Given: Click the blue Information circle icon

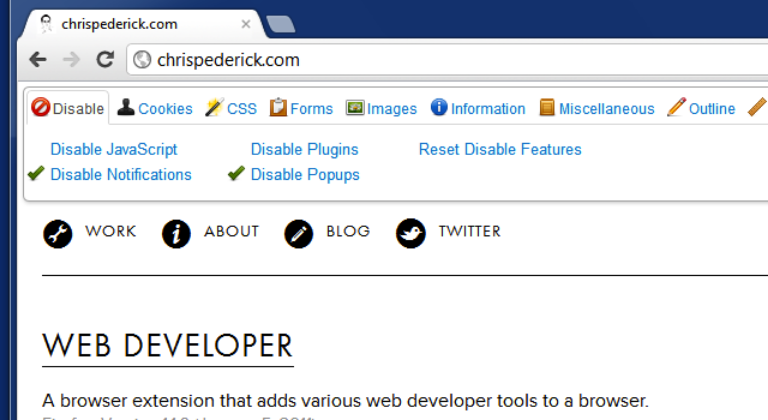Looking at the screenshot, I should pos(439,107).
